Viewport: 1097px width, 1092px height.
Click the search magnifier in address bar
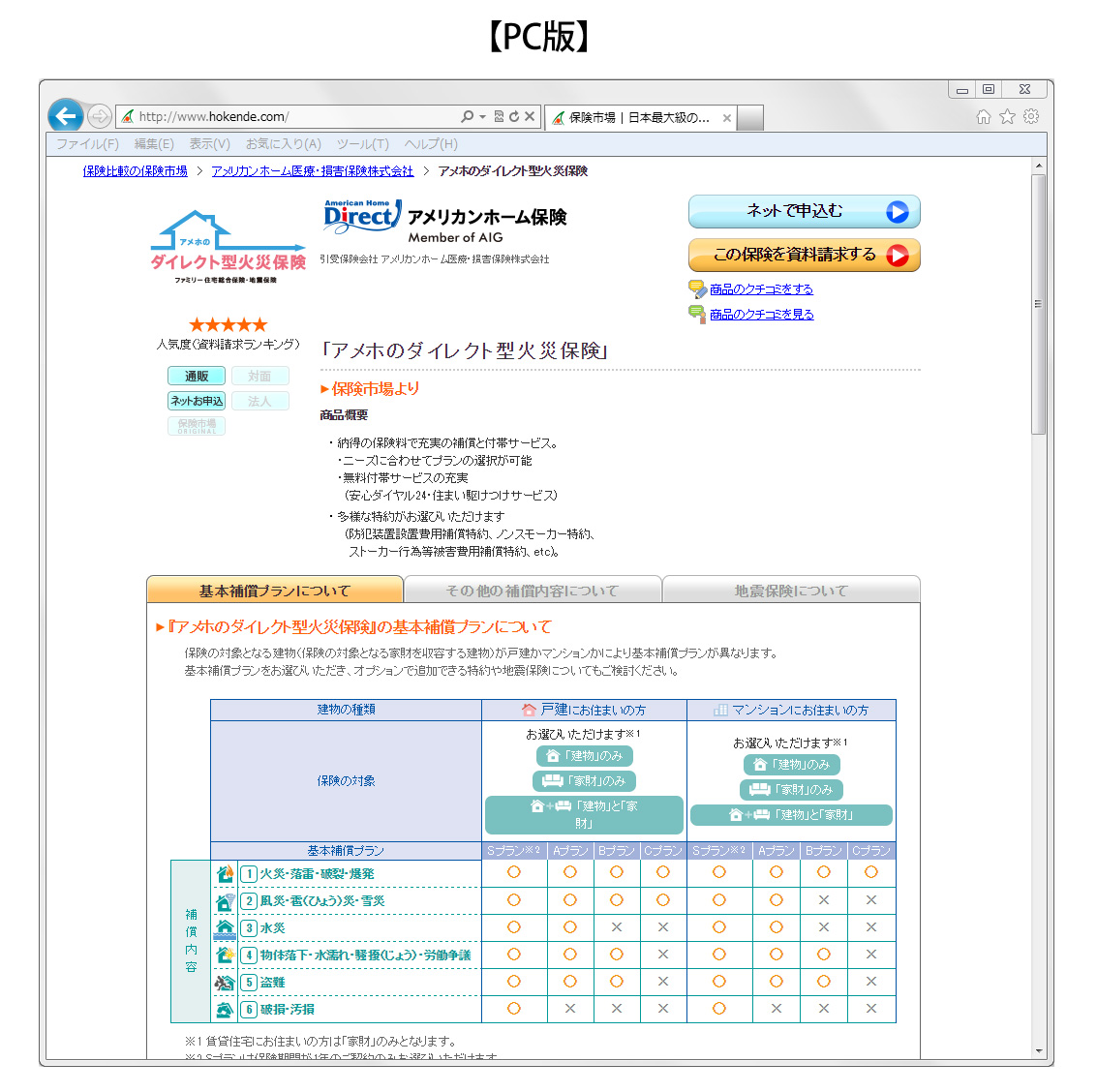point(468,116)
